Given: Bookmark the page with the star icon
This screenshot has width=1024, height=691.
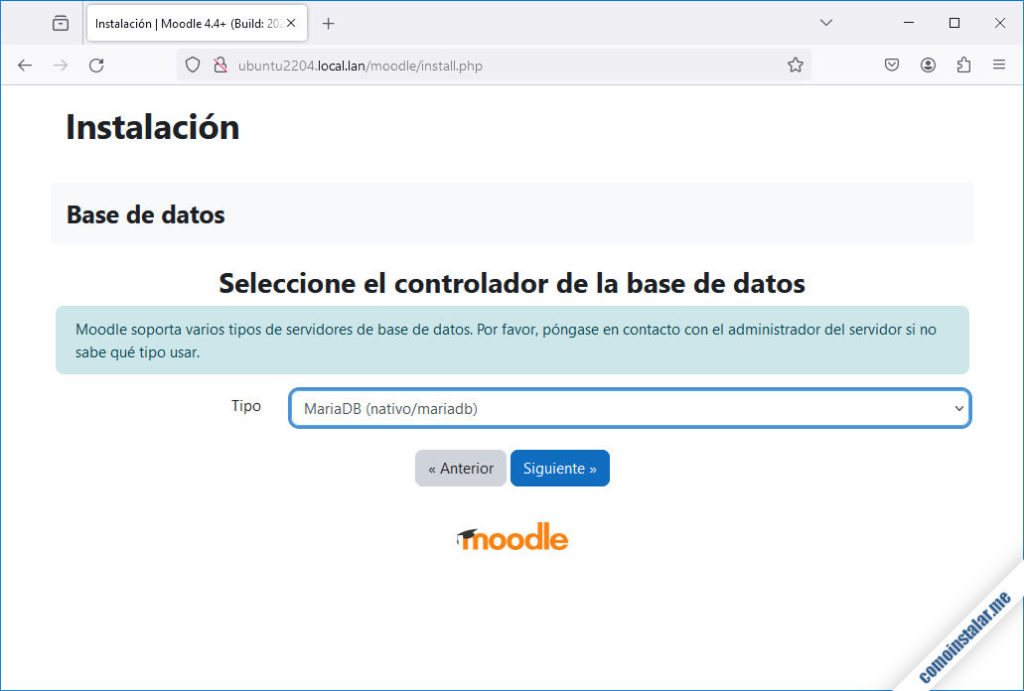Looking at the screenshot, I should pyautogui.click(x=796, y=64).
